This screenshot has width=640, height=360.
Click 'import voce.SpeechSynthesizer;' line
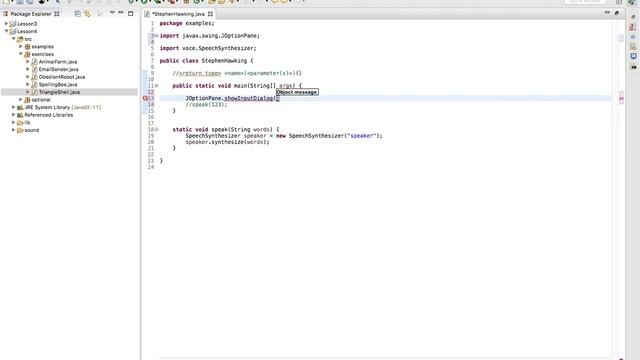pos(208,48)
